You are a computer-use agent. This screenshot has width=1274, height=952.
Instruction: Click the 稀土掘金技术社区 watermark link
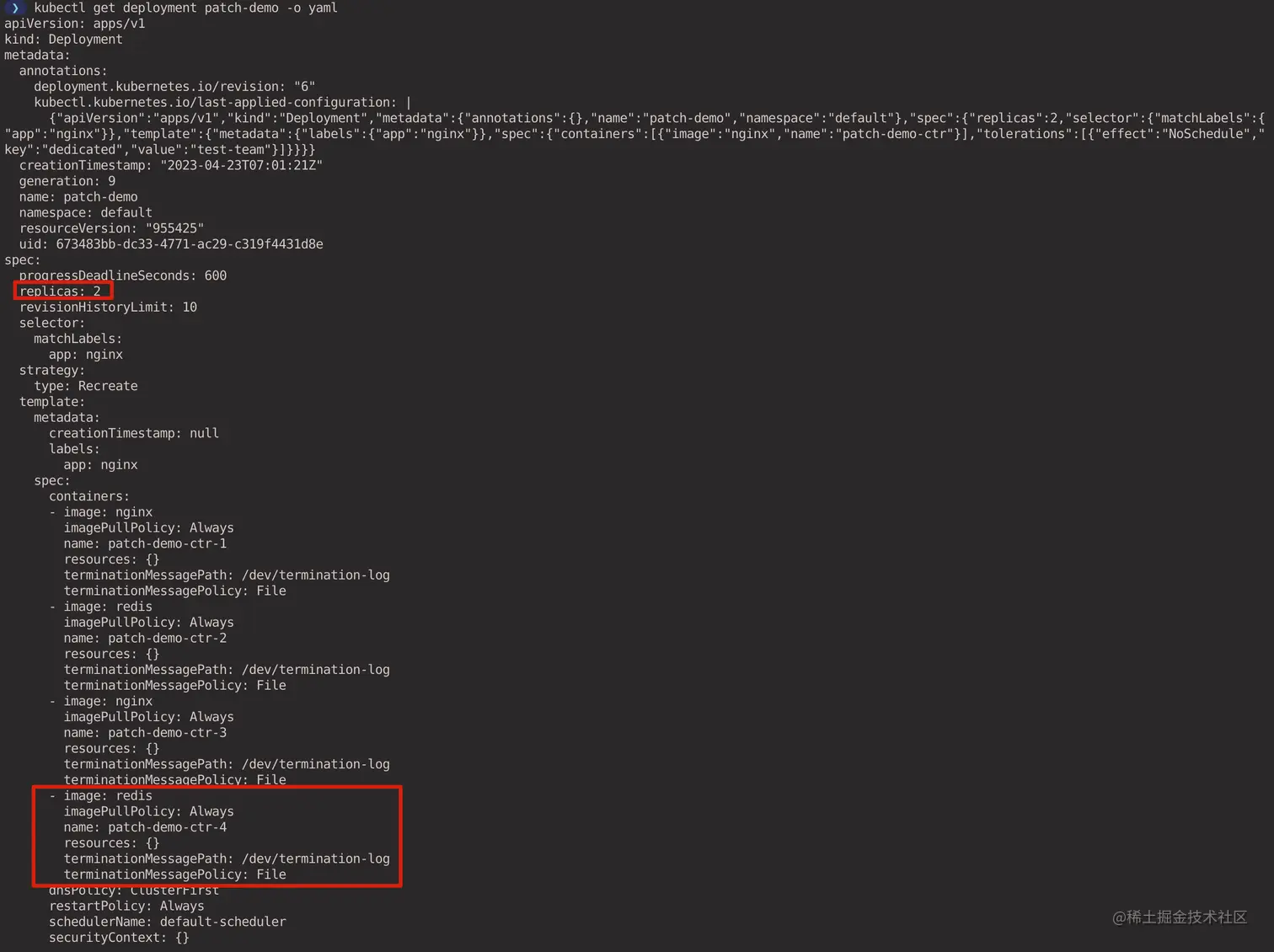pyautogui.click(x=1180, y=917)
